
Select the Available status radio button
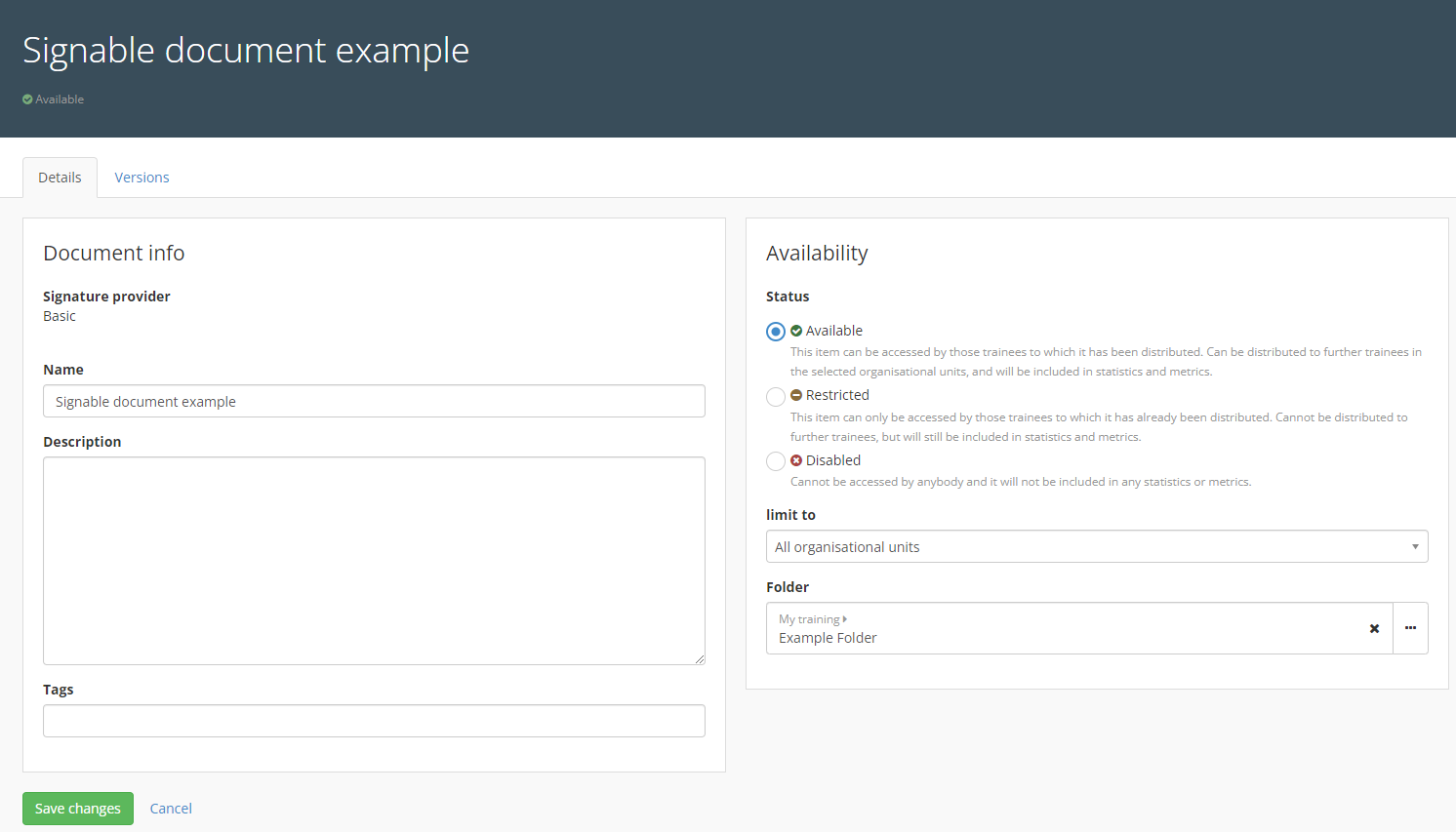point(776,332)
